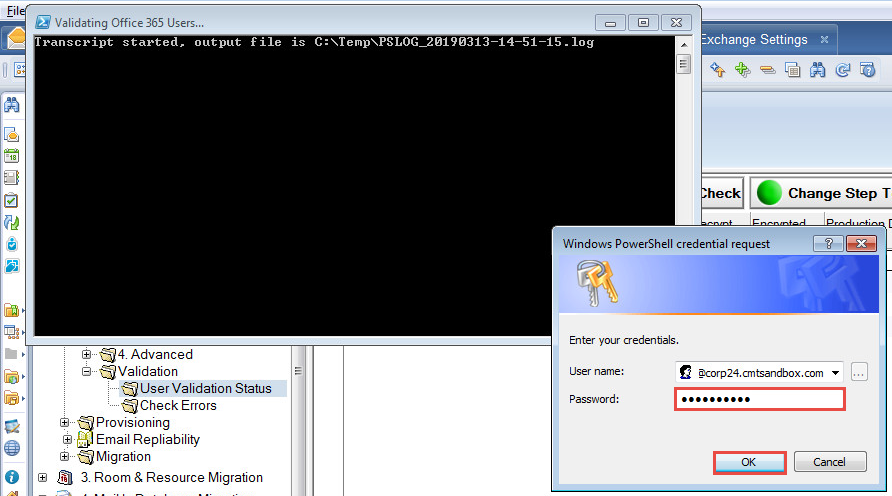
Task: Click the blue info icon in left sidebar
Action: pyautogui.click(x=11, y=477)
